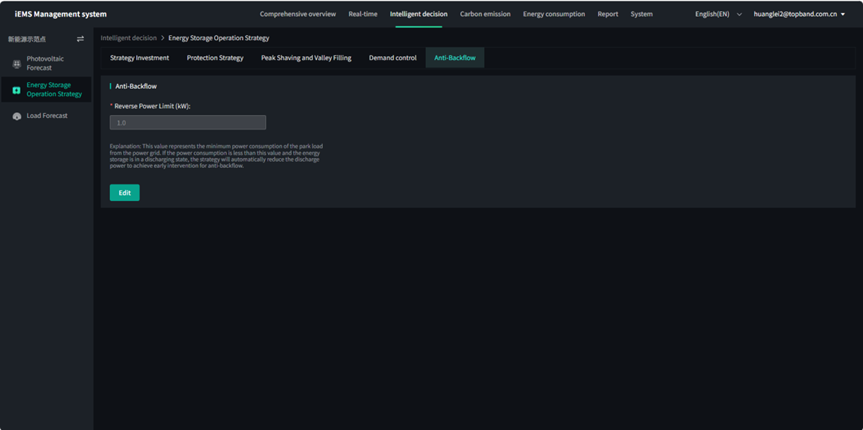Open the Report menu

click(x=607, y=14)
